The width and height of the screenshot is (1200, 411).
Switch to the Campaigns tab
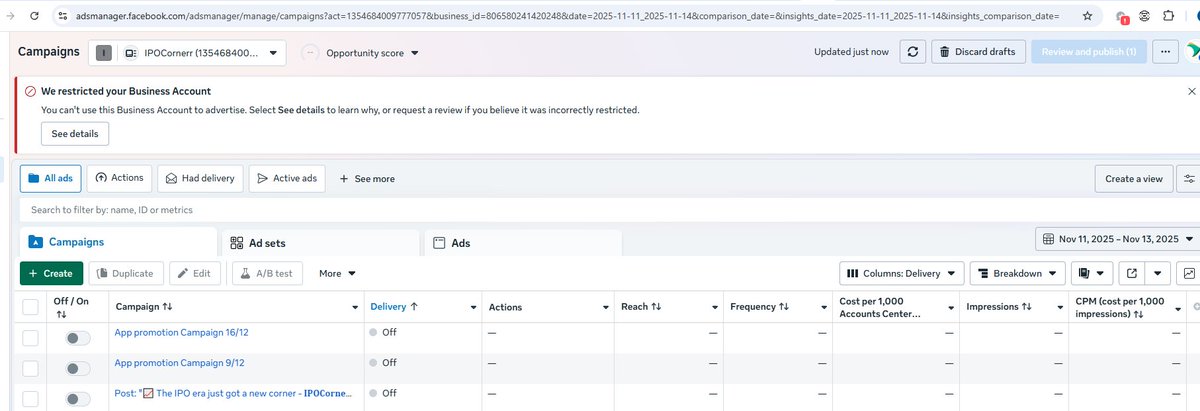[118, 242]
